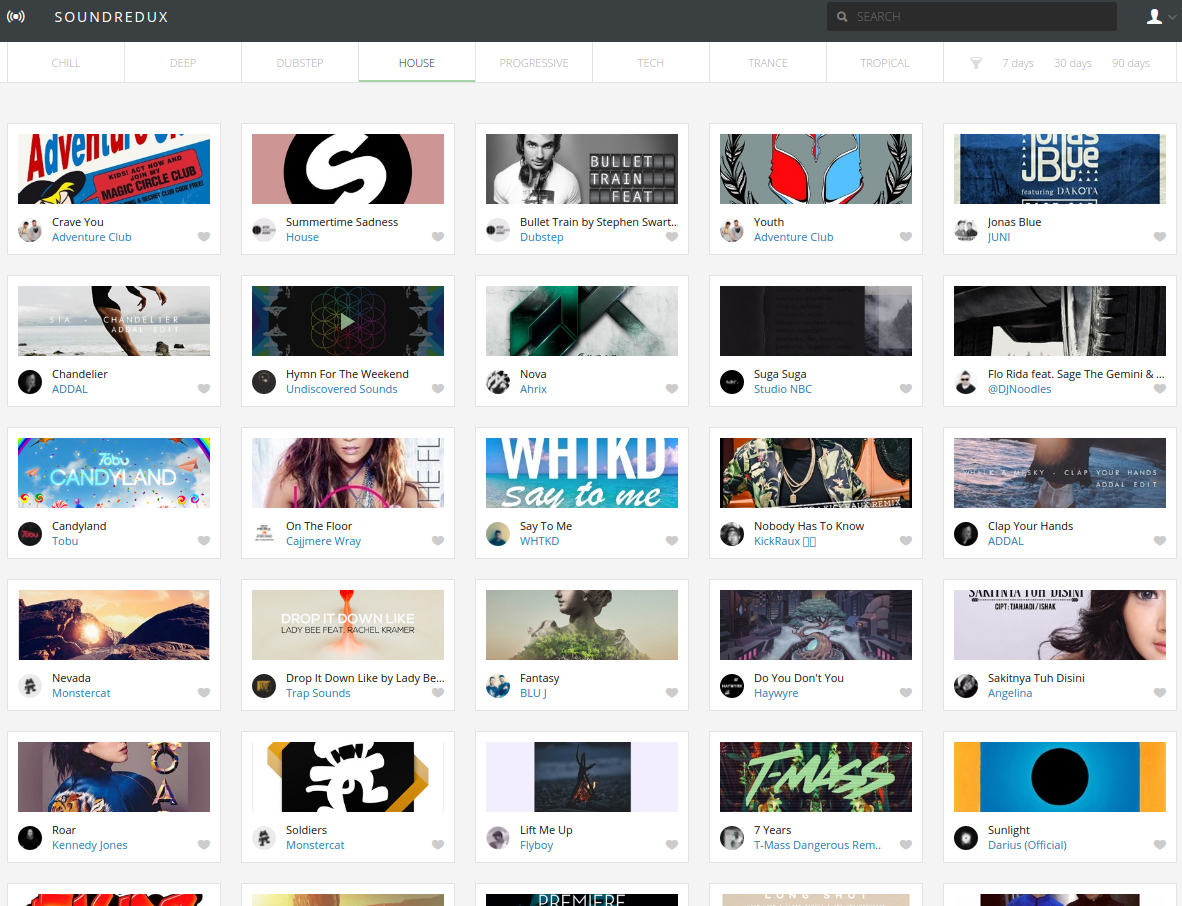Image resolution: width=1182 pixels, height=906 pixels.
Task: Click Darius avatar beside Sunlight
Action: pos(966,838)
